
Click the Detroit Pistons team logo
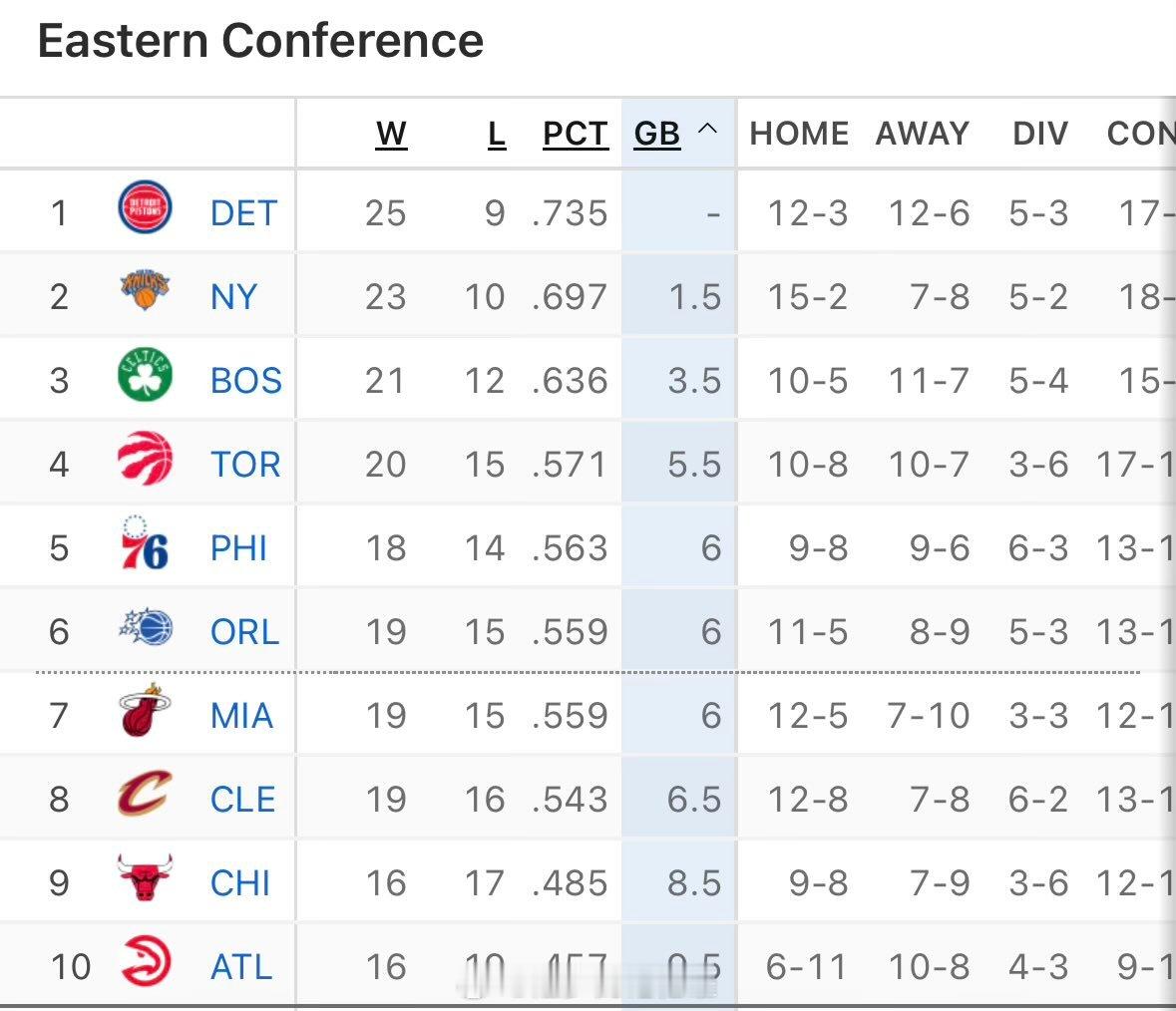pyautogui.click(x=146, y=210)
